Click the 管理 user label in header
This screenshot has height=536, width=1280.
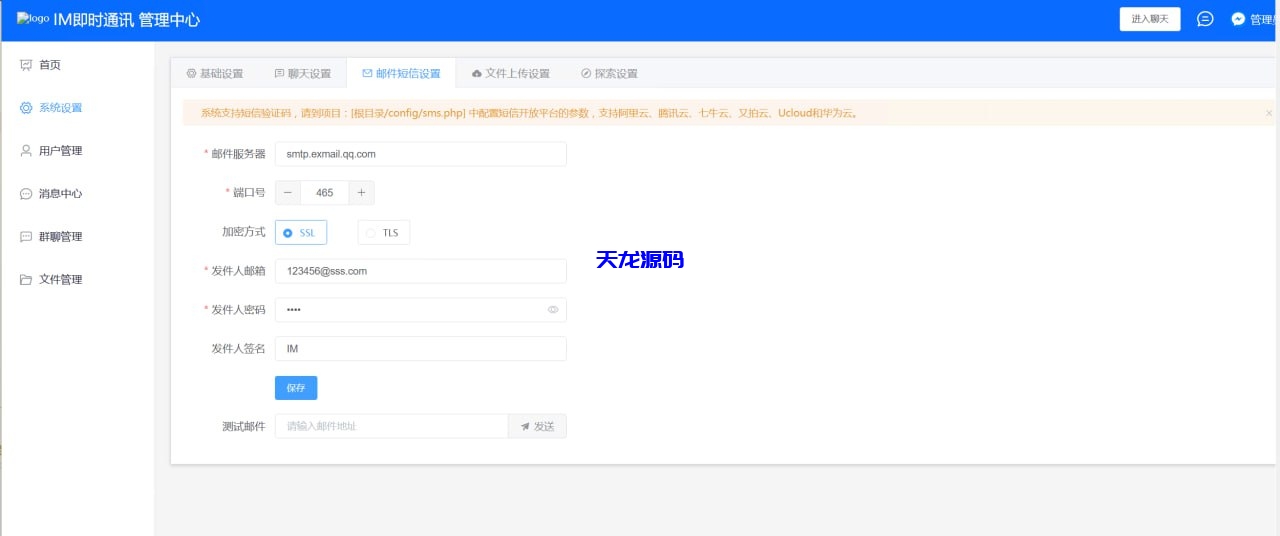(x=1262, y=19)
